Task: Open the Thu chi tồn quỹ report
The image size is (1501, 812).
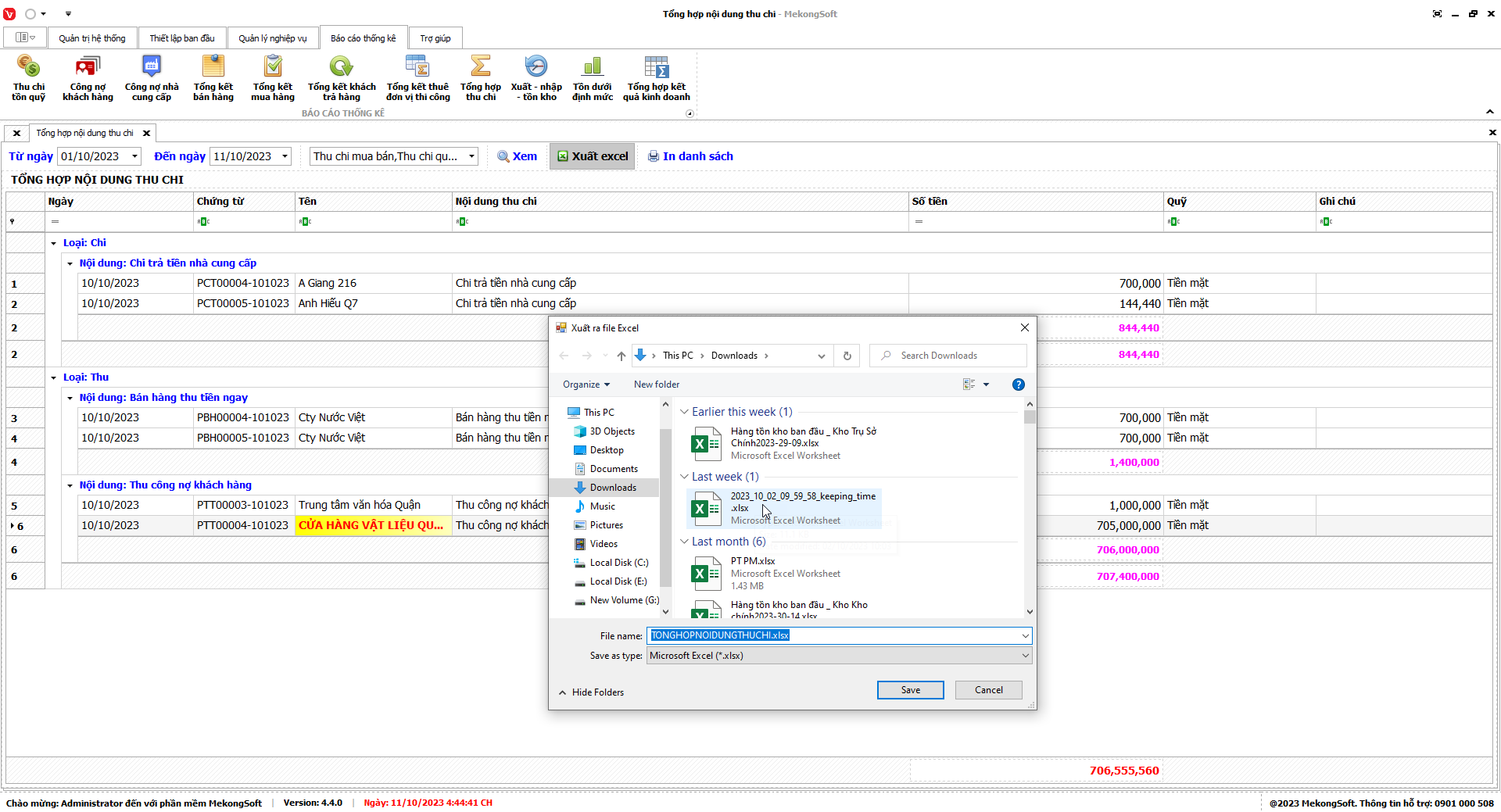Action: click(28, 78)
